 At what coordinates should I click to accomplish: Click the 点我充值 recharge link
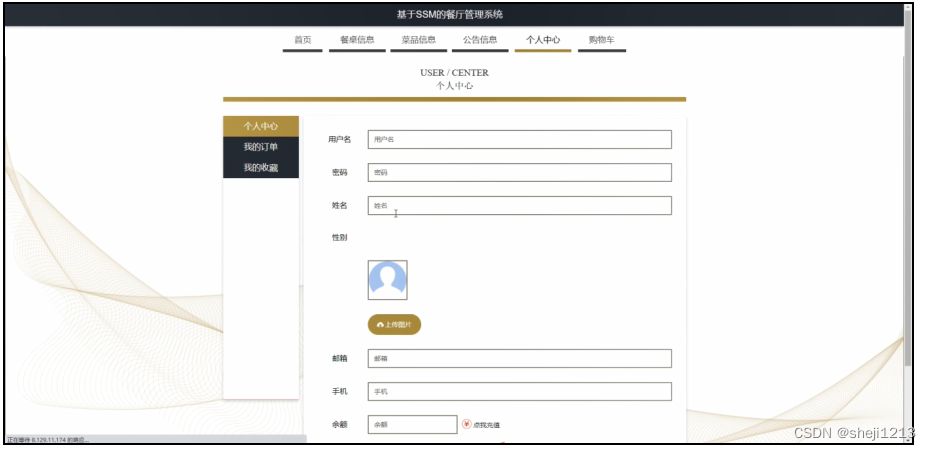tap(486, 425)
